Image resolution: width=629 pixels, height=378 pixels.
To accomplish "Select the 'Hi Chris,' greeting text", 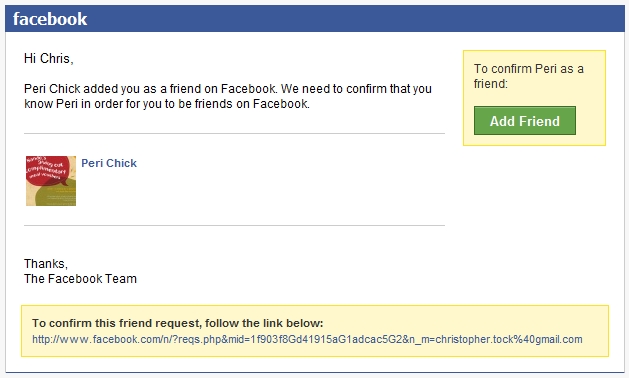I will click(49, 59).
